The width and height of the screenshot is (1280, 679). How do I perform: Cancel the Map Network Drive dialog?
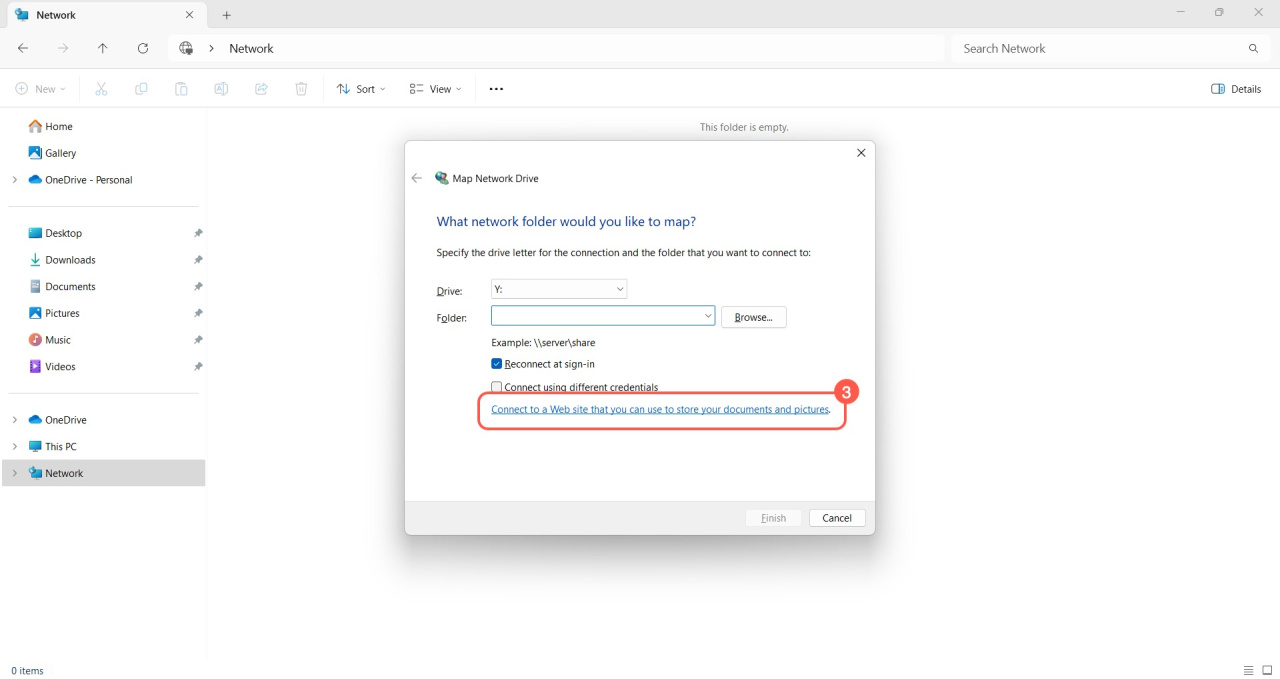pyautogui.click(x=836, y=518)
